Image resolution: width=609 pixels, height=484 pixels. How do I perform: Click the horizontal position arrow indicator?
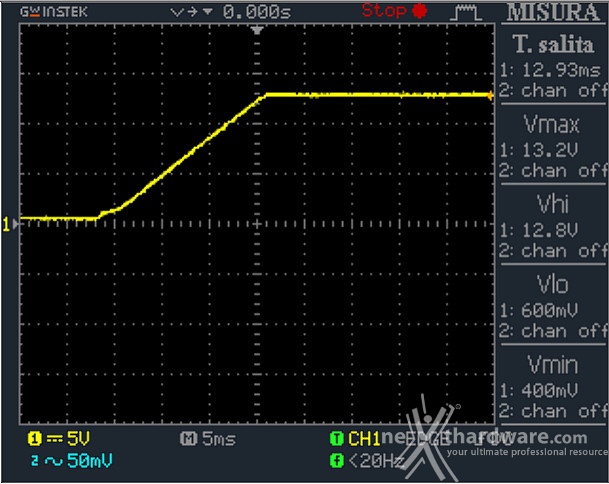pos(192,12)
